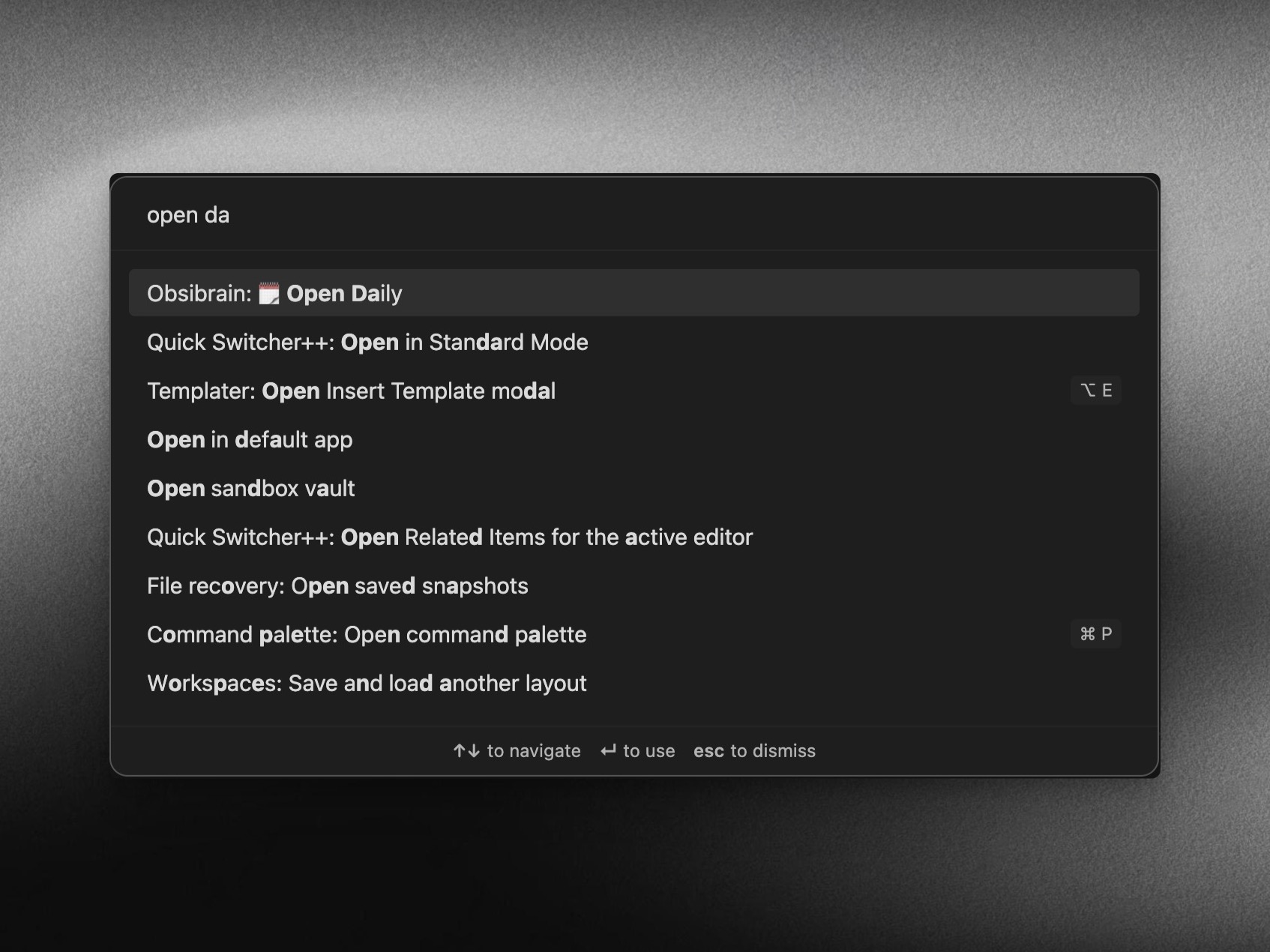Click the calendar icon beside Open Daily
Screen dimensions: 1270x952
(268, 293)
